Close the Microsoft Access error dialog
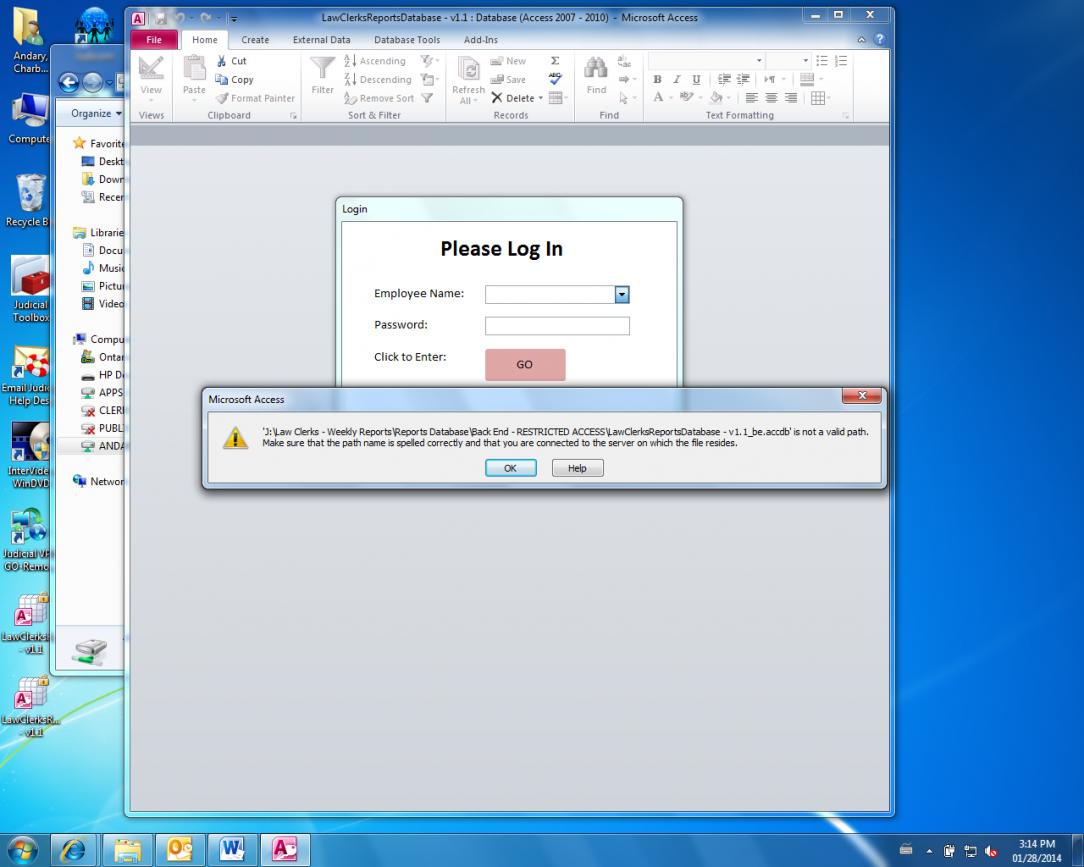Viewport: 1084px width, 867px height. point(861,395)
